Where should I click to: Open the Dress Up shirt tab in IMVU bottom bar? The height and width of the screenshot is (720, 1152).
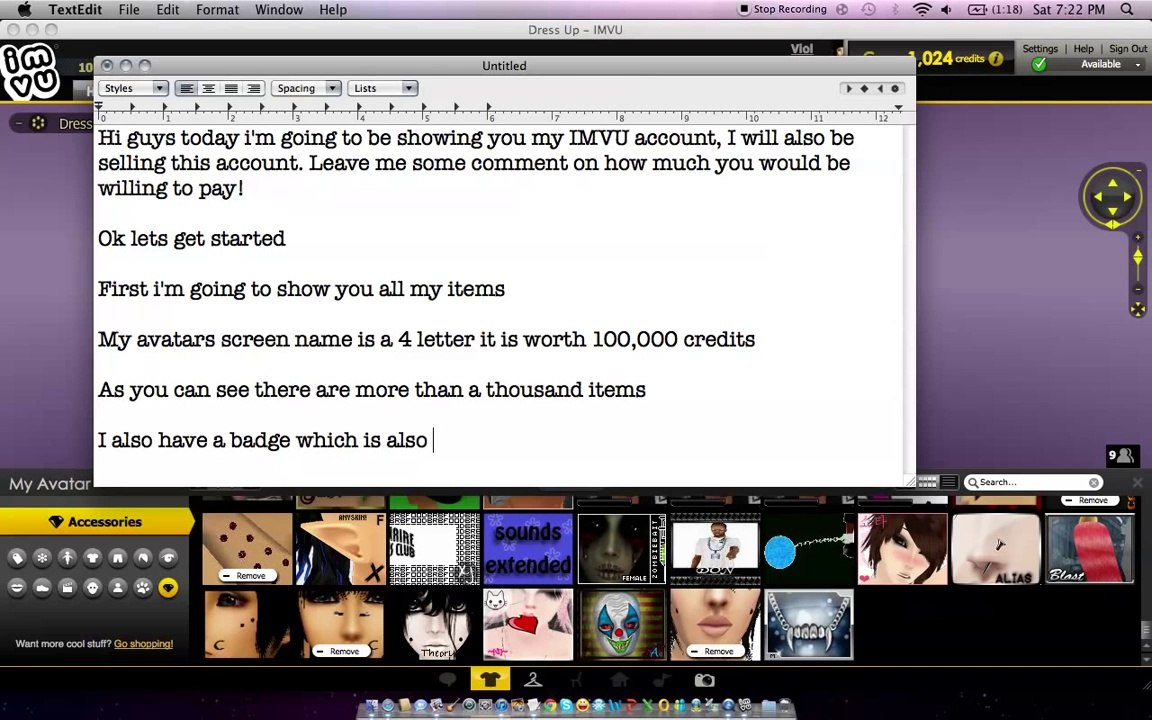coord(490,679)
